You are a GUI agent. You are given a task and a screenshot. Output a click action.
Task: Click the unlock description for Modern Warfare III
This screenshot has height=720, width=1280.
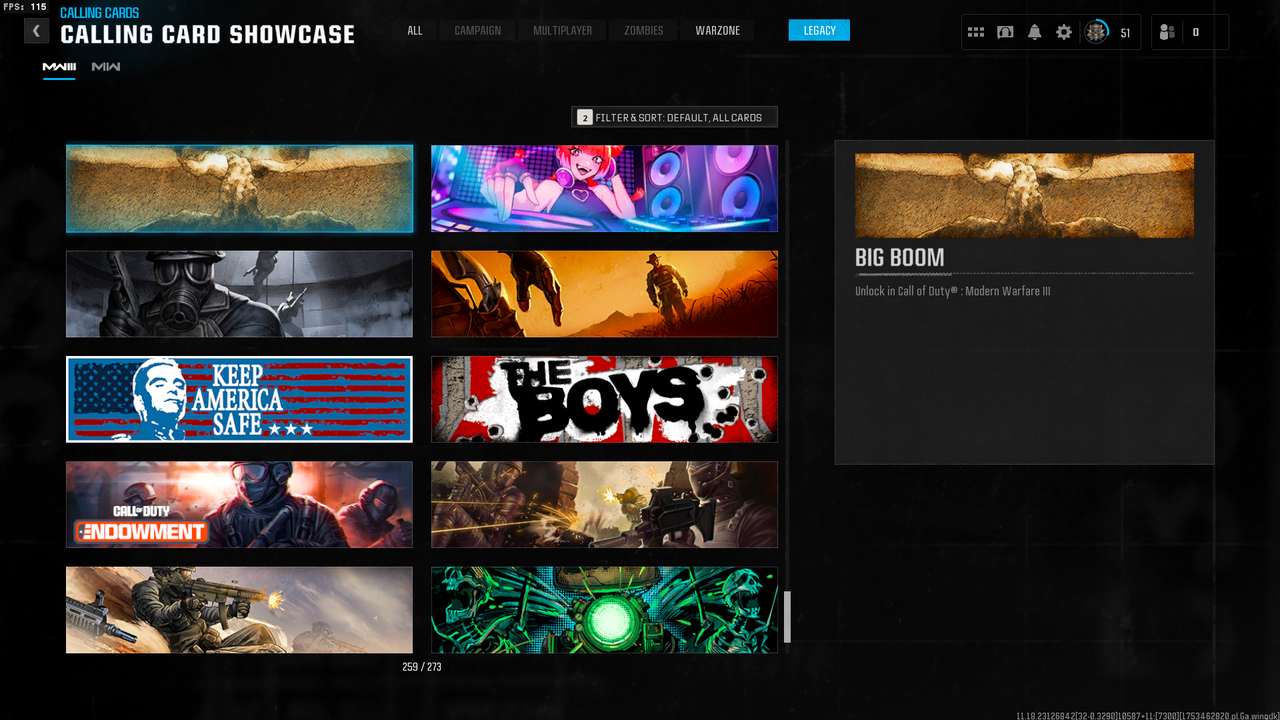952,292
